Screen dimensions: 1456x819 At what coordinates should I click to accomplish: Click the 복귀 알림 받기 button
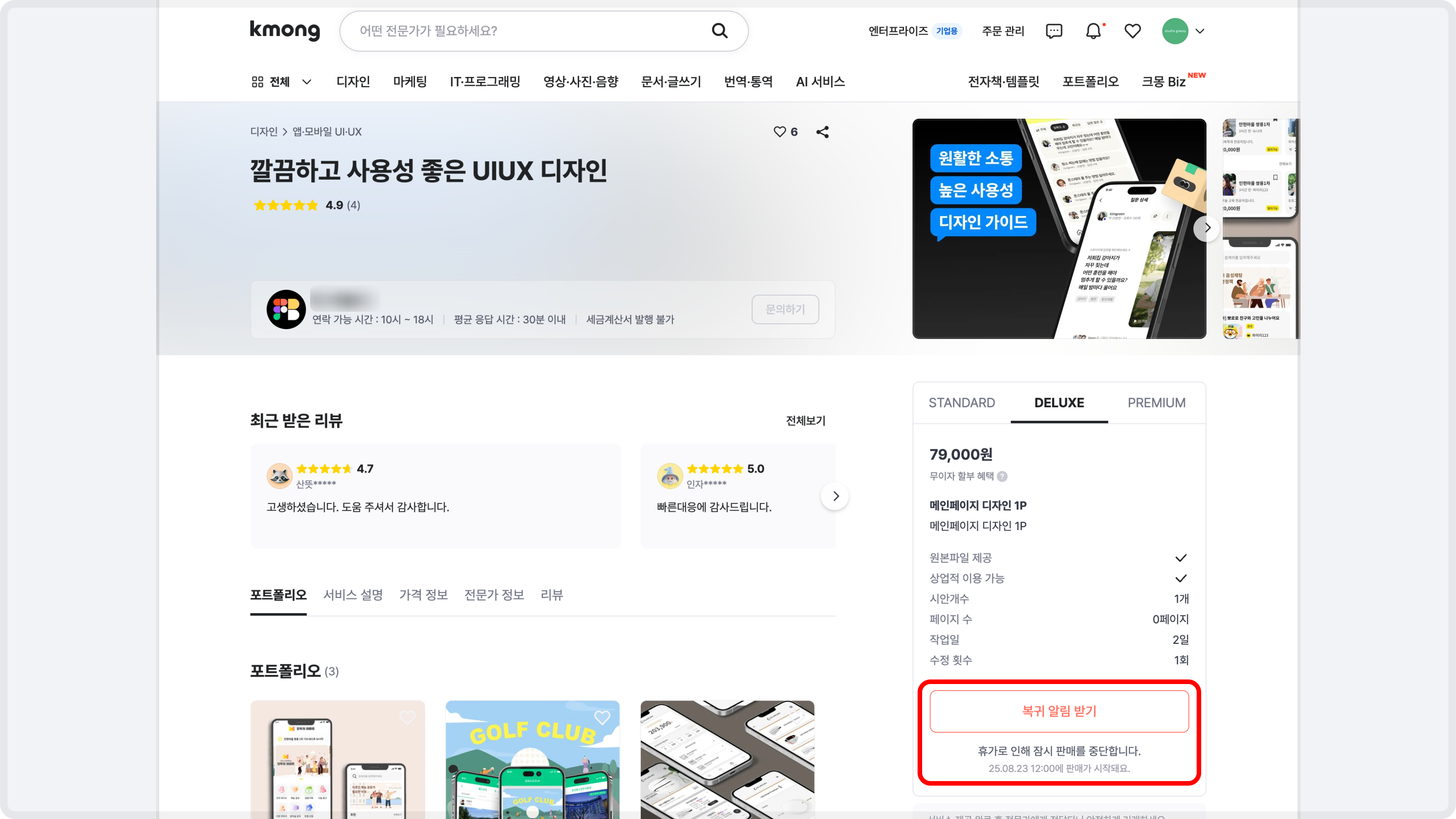[1059, 711]
